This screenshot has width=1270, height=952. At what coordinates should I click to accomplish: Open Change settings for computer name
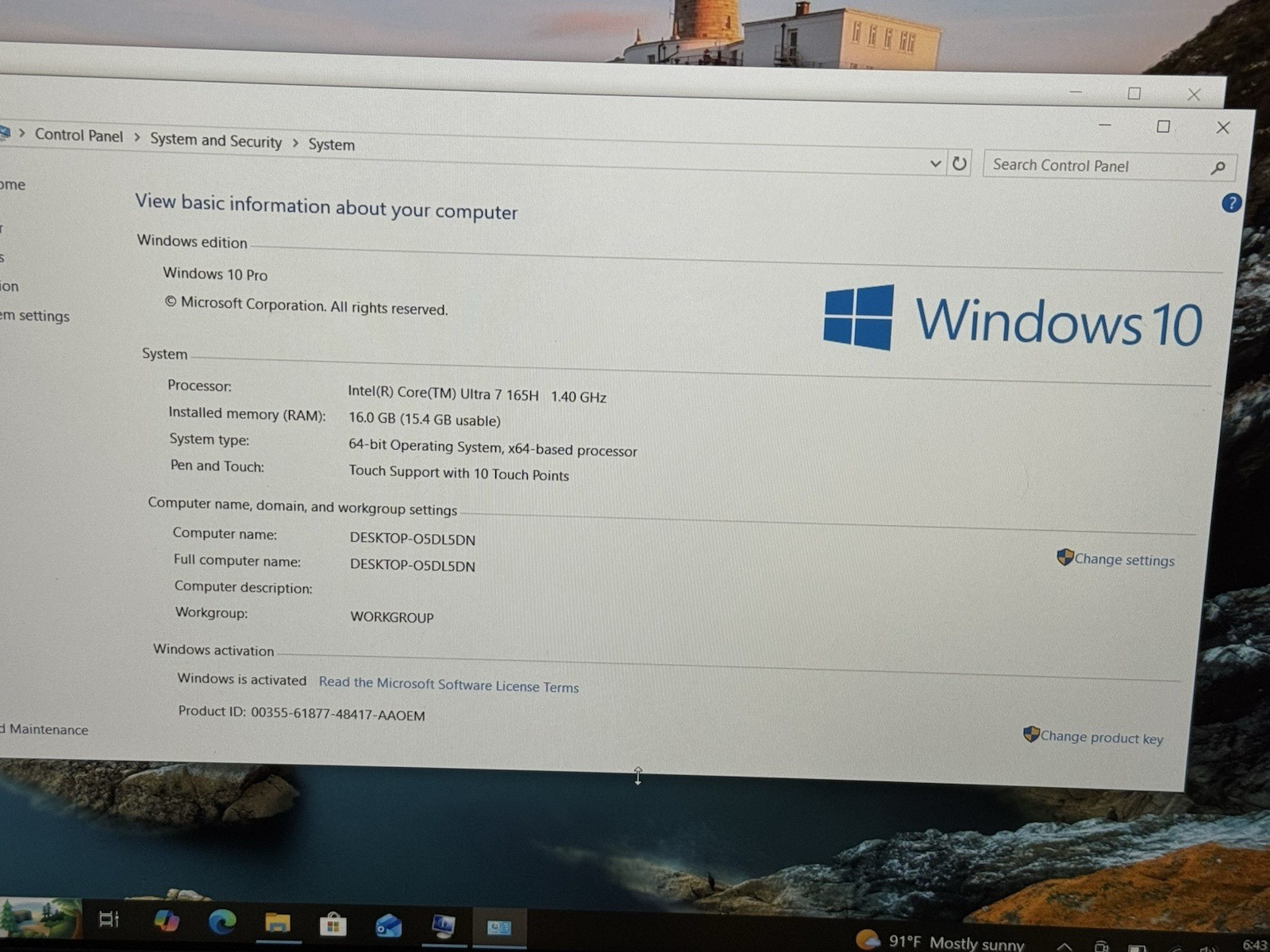1124,559
